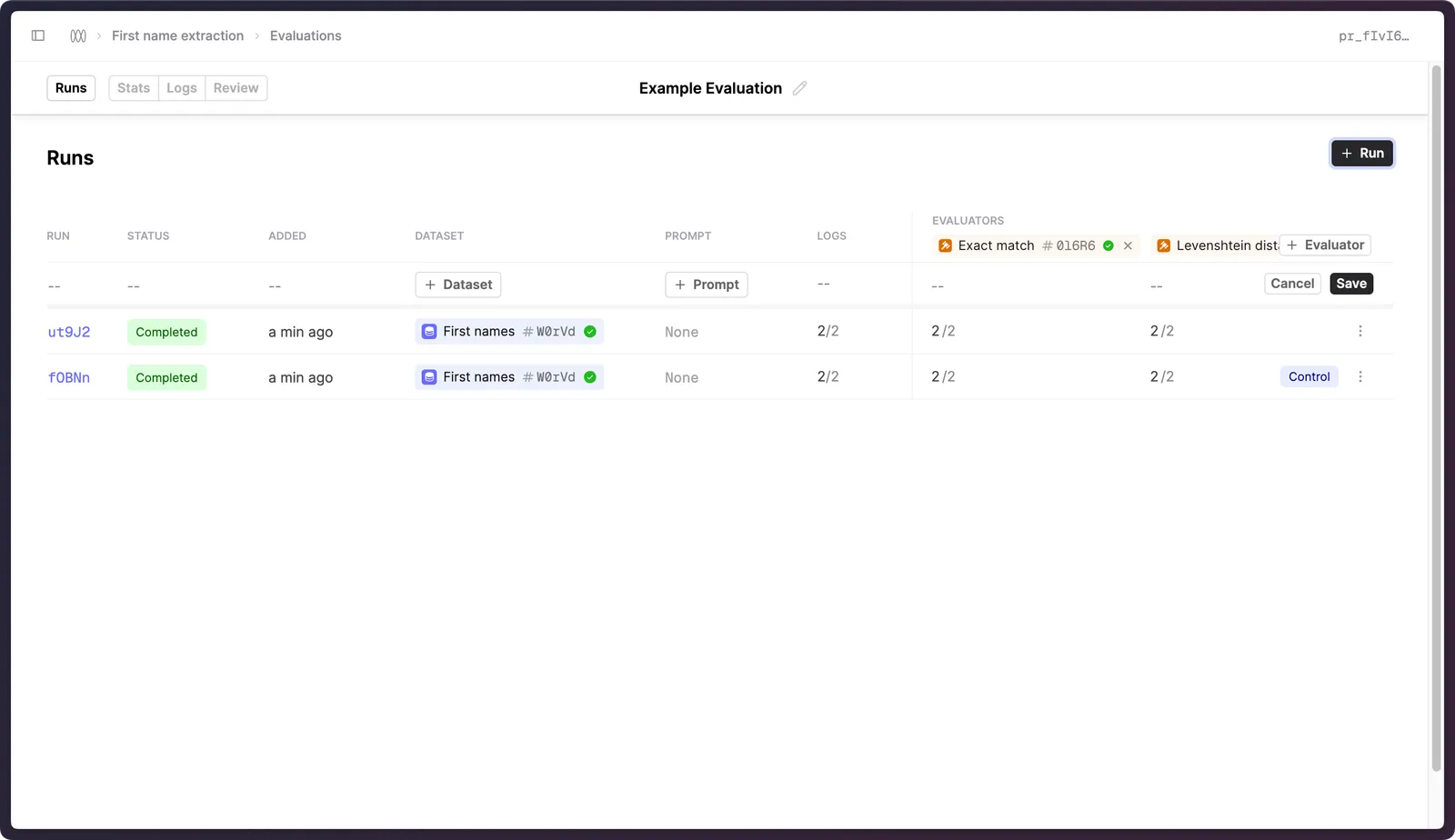
Task: Click the pr_fIvI6 project ID
Action: pyautogui.click(x=1373, y=36)
